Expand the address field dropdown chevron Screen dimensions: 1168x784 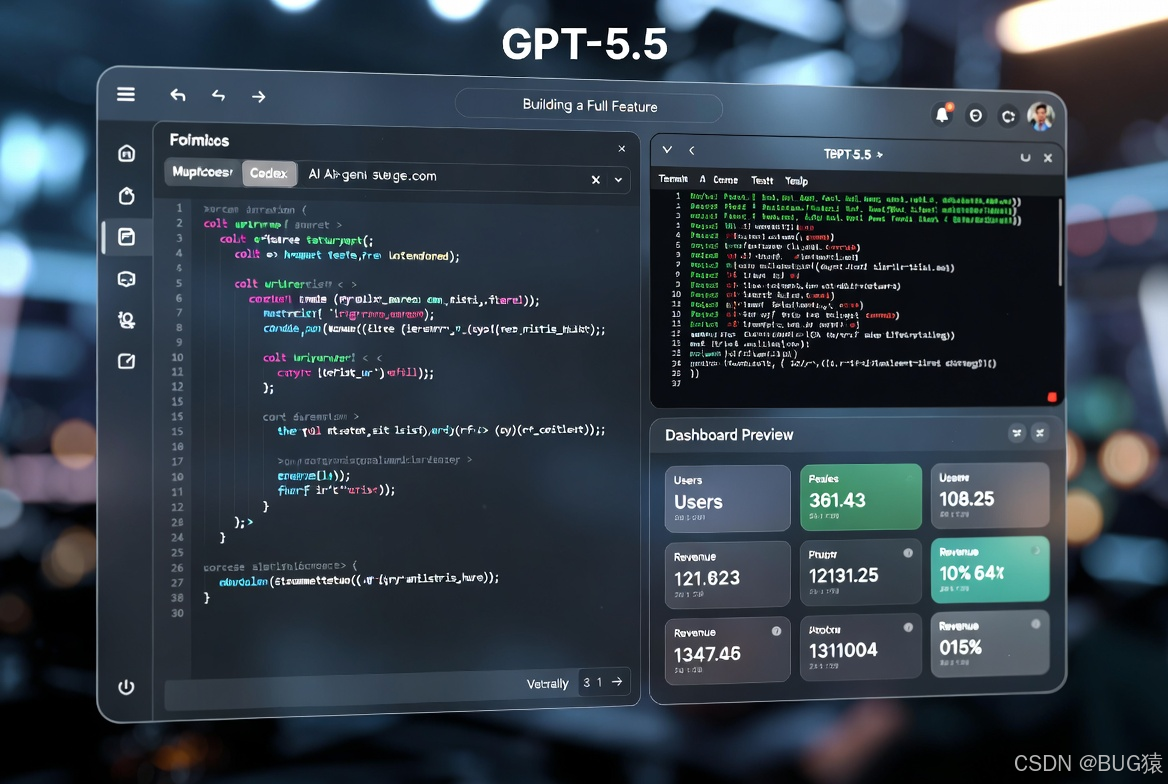[x=618, y=180]
